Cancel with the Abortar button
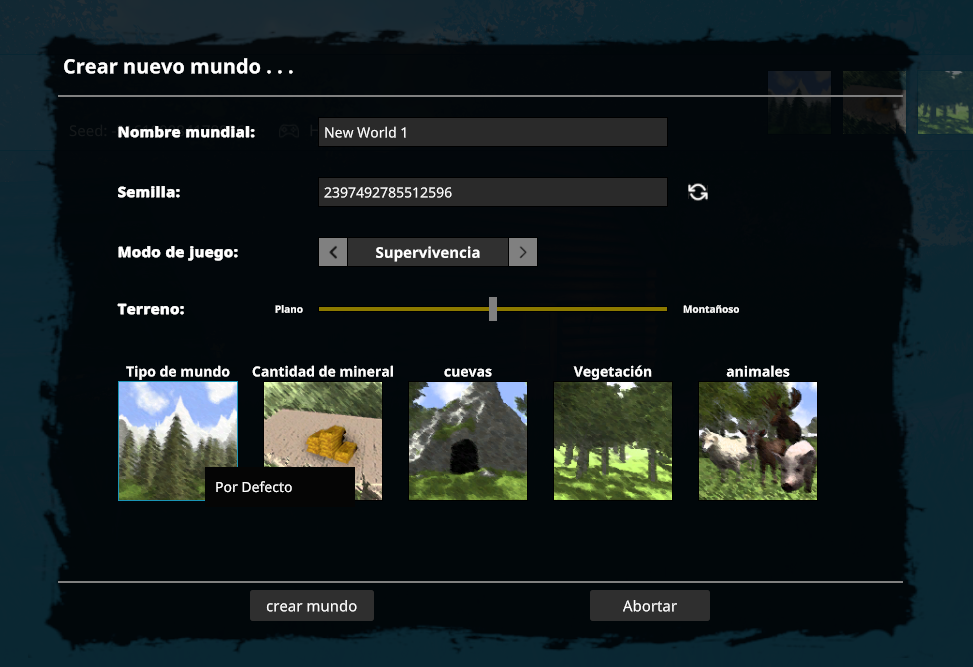This screenshot has height=667, width=973. (649, 606)
